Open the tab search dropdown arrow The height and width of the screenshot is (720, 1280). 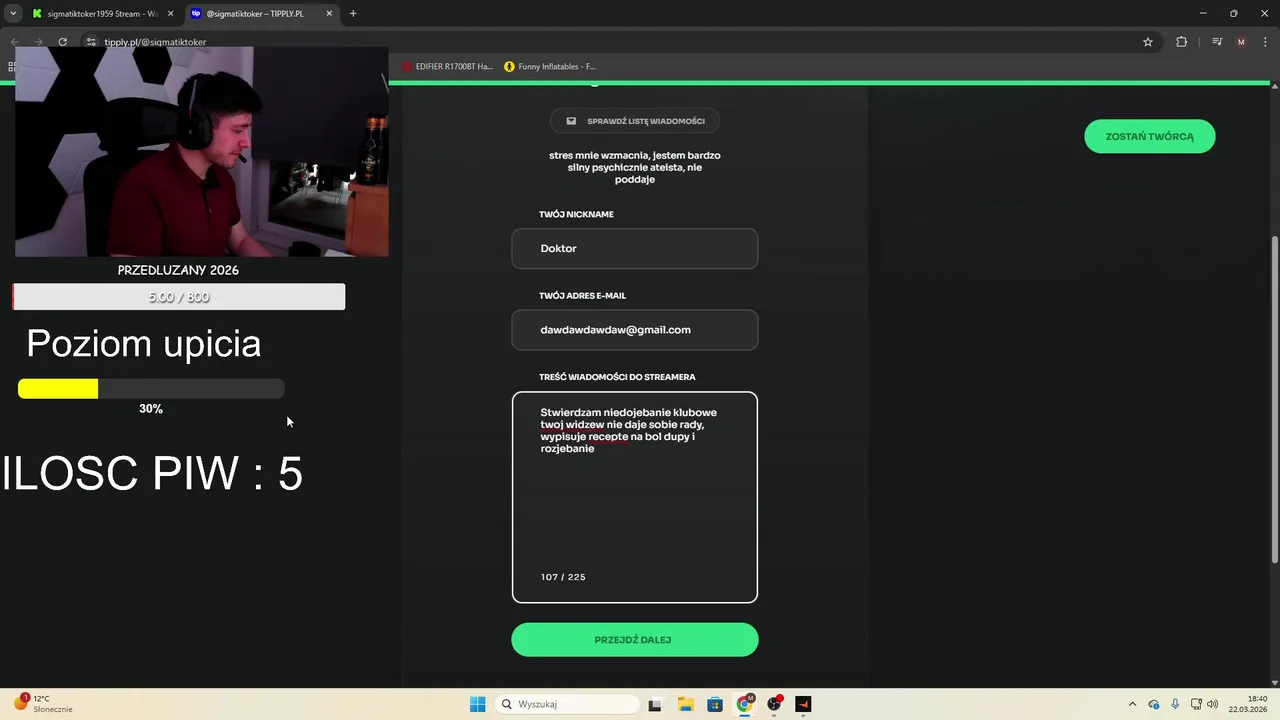(13, 13)
